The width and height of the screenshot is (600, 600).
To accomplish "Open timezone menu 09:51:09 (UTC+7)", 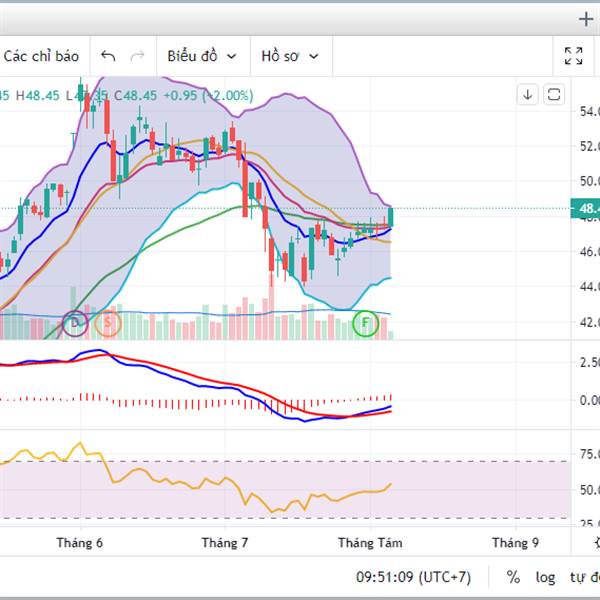I will pyautogui.click(x=413, y=577).
